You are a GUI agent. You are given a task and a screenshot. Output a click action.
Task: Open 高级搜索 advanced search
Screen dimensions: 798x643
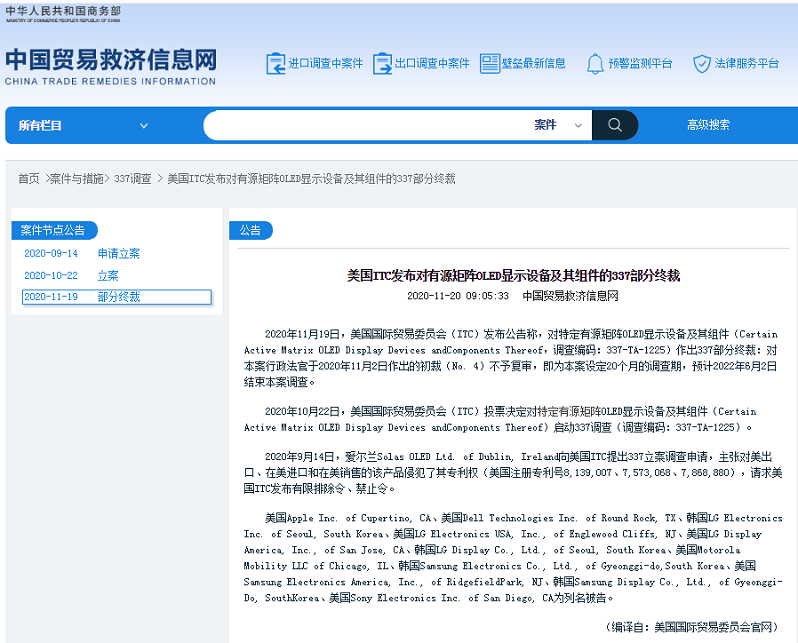pyautogui.click(x=708, y=125)
